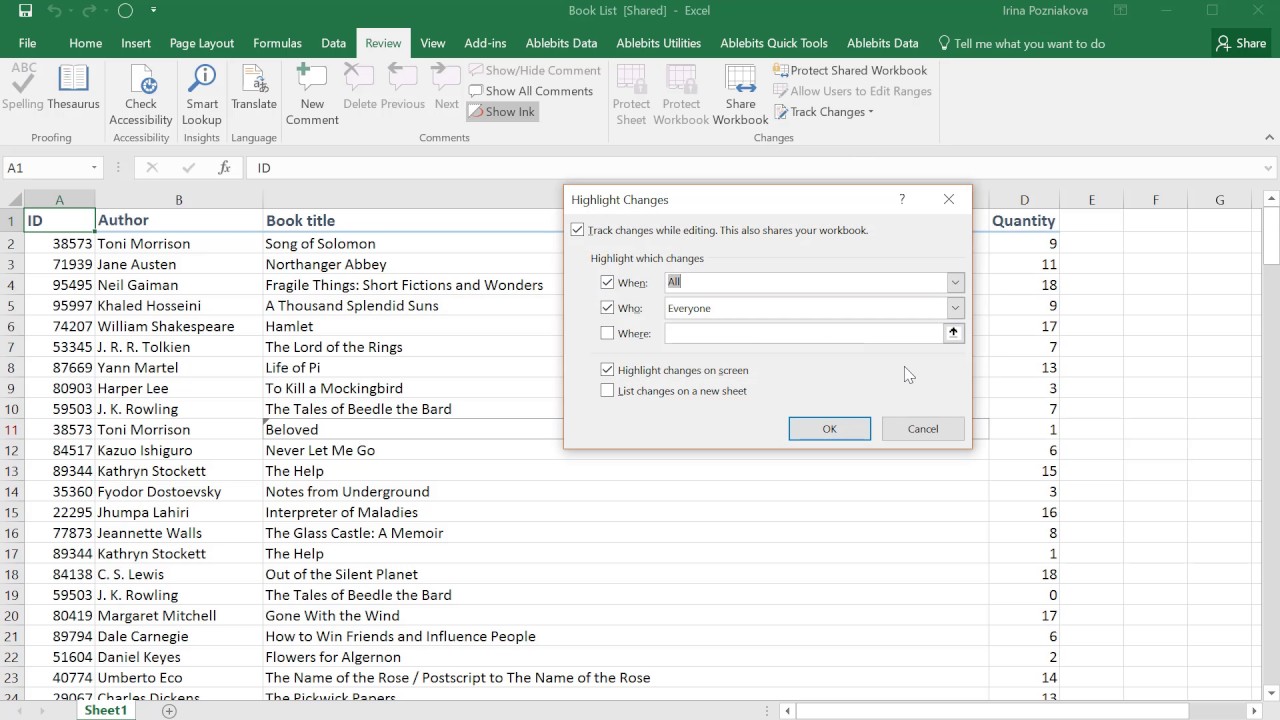Expand the Track Changes menu
This screenshot has width=1280, height=720.
click(x=824, y=112)
